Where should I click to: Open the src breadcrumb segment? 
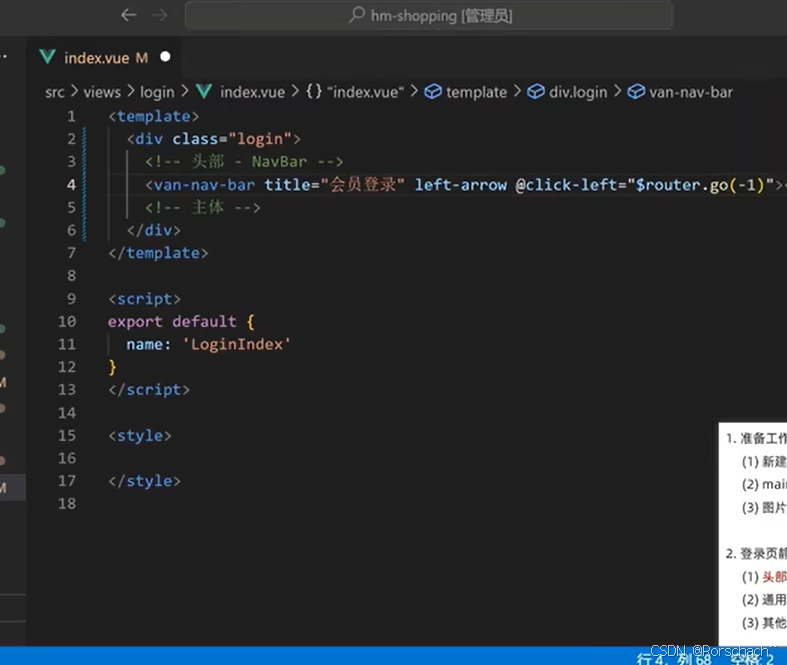(55, 92)
